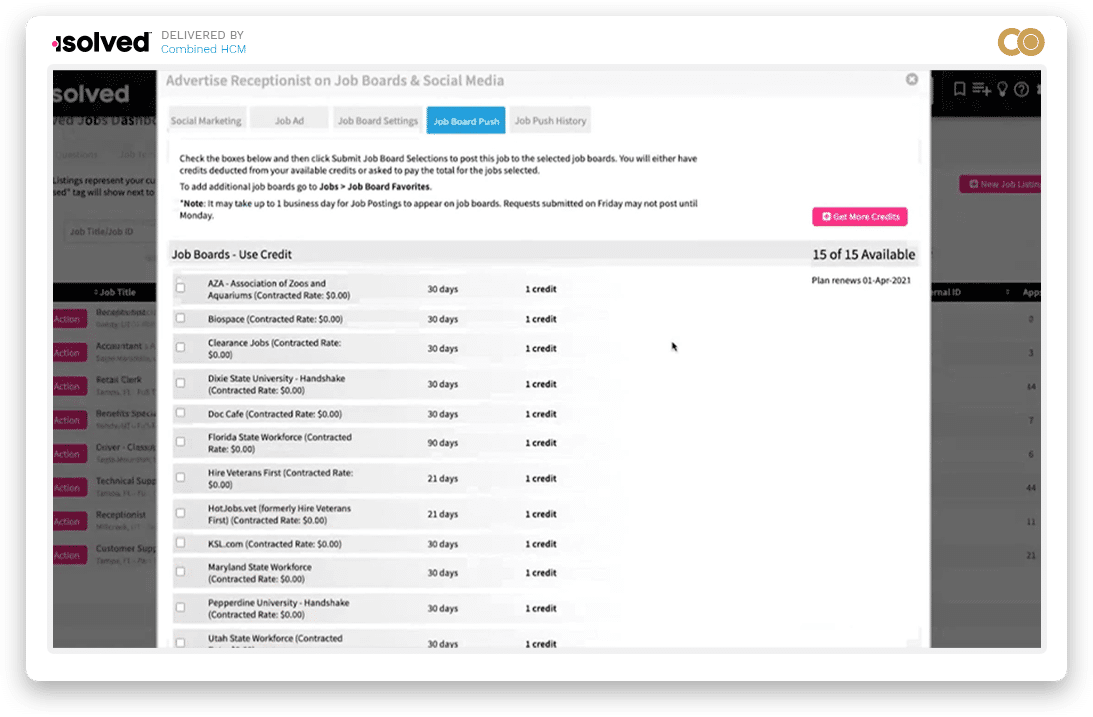Screen dimensions: 1093x717
Task: Check the Maryland State Workforce checkbox
Action: [181, 571]
